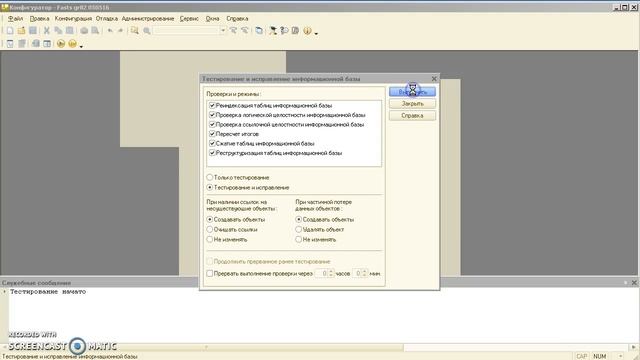Enable 'Прервать выполнение проверки через' checkbox

click(x=210, y=273)
